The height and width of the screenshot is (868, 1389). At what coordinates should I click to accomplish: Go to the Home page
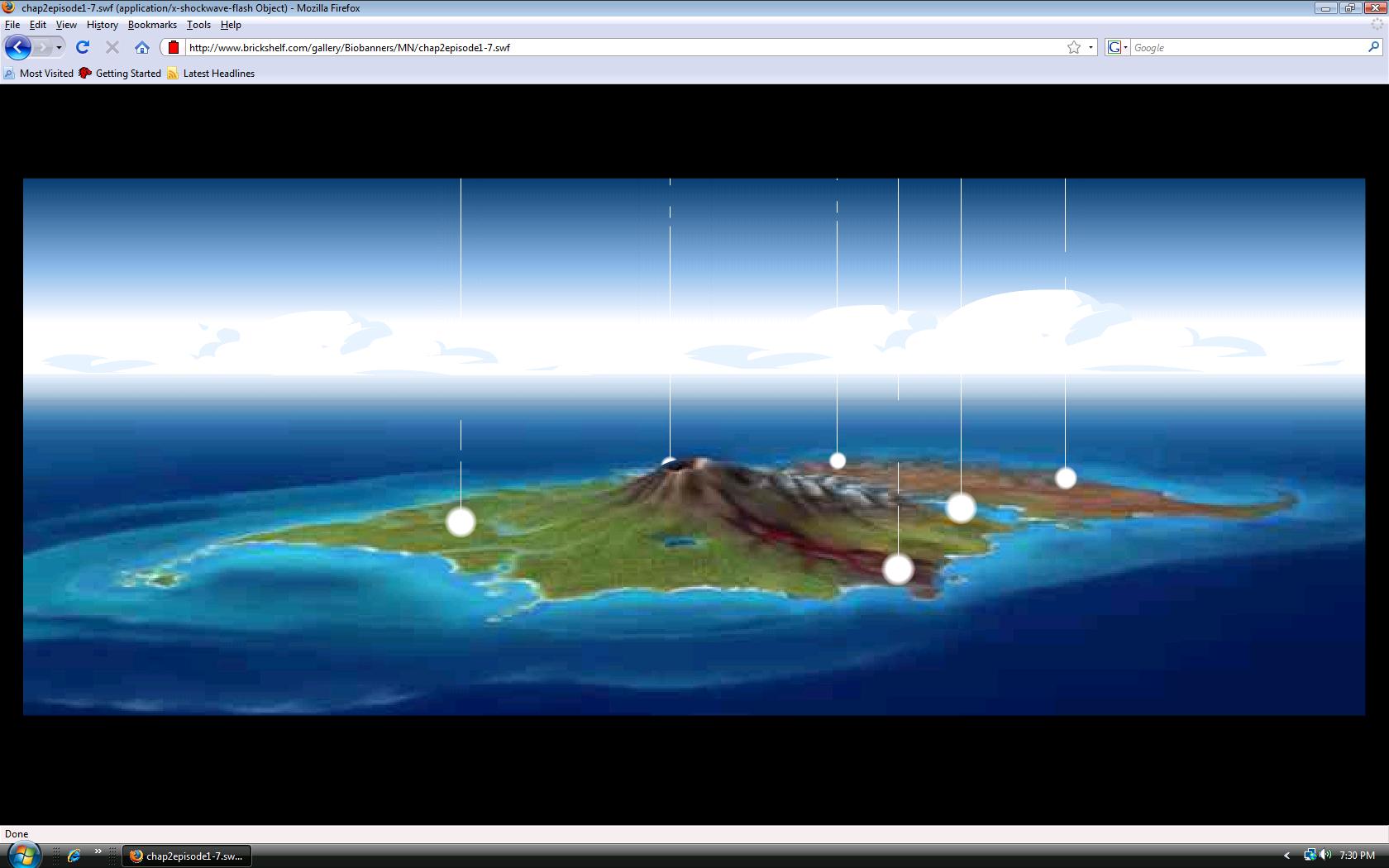click(x=142, y=47)
